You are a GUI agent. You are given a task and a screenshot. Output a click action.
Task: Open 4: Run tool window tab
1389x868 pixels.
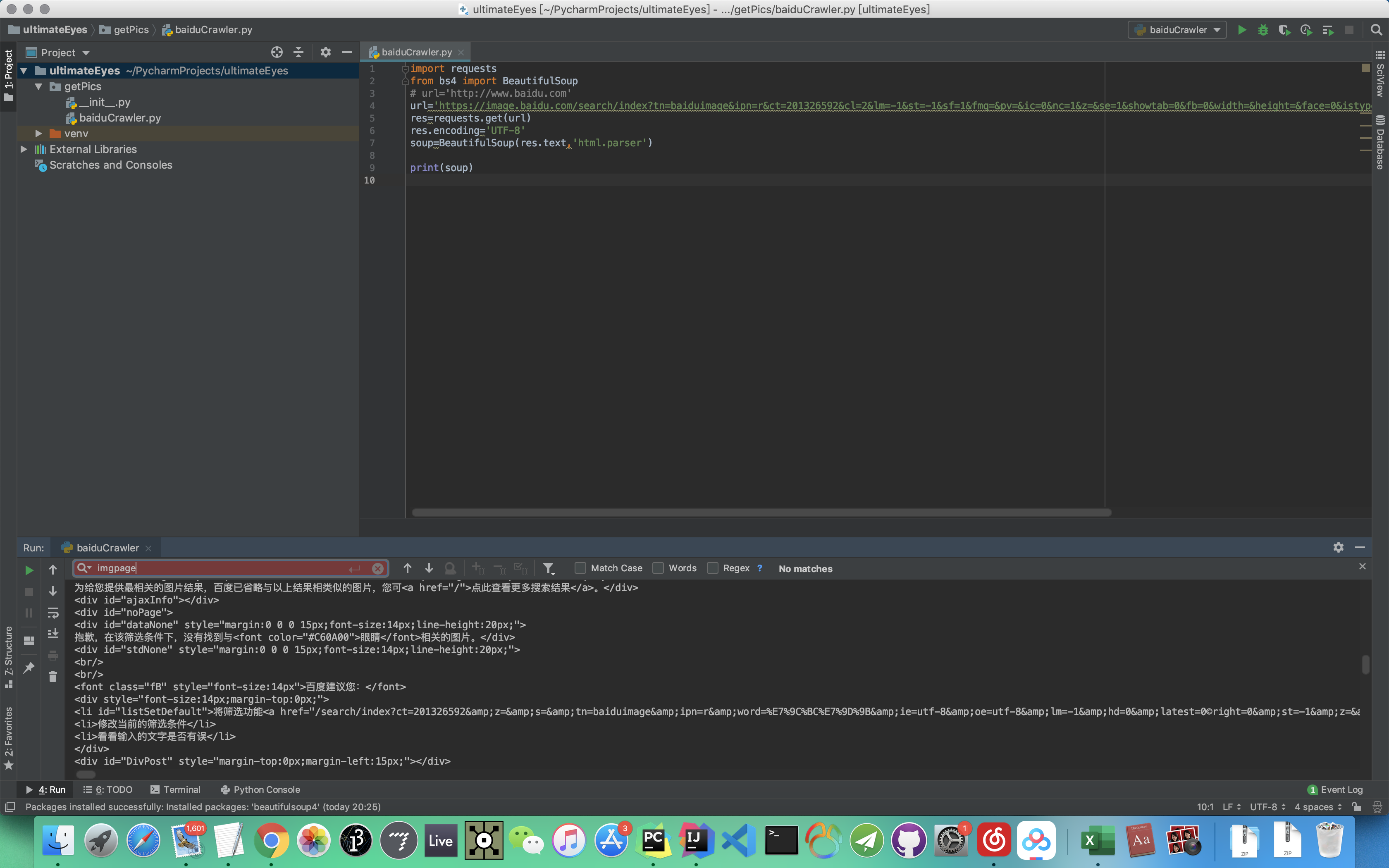pos(46,789)
